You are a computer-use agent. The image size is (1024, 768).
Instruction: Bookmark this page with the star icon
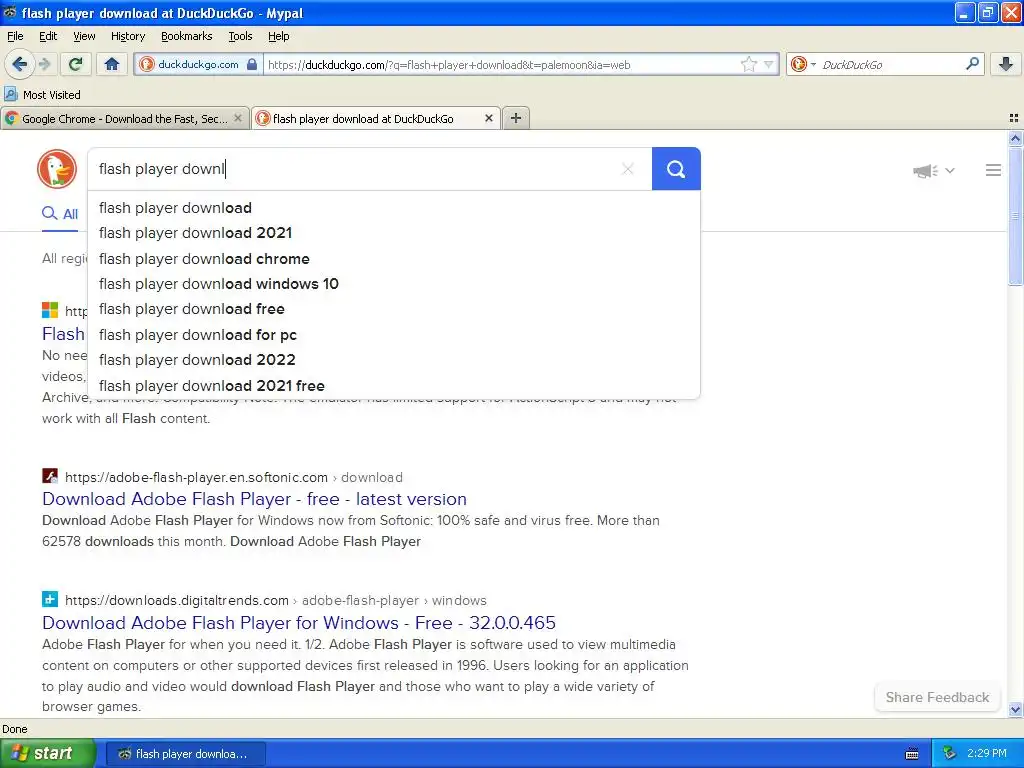tap(748, 64)
